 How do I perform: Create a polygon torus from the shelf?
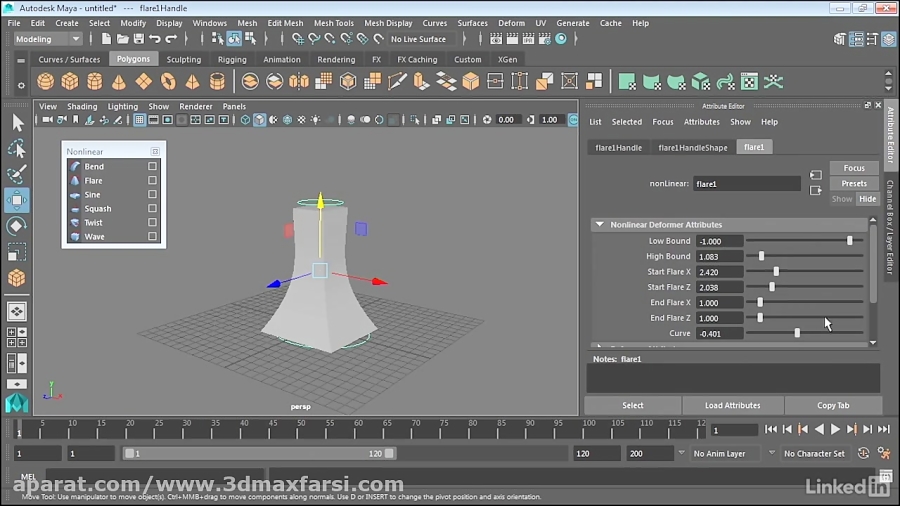tap(168, 81)
